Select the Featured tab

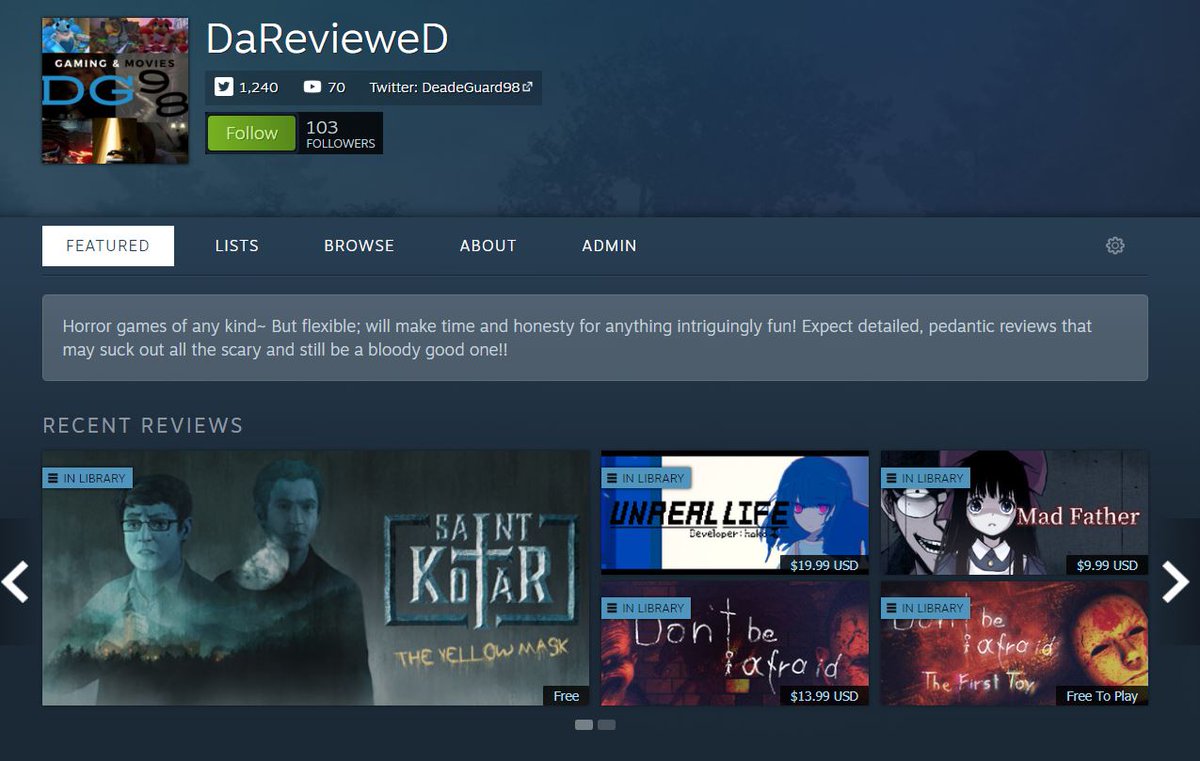tap(108, 246)
